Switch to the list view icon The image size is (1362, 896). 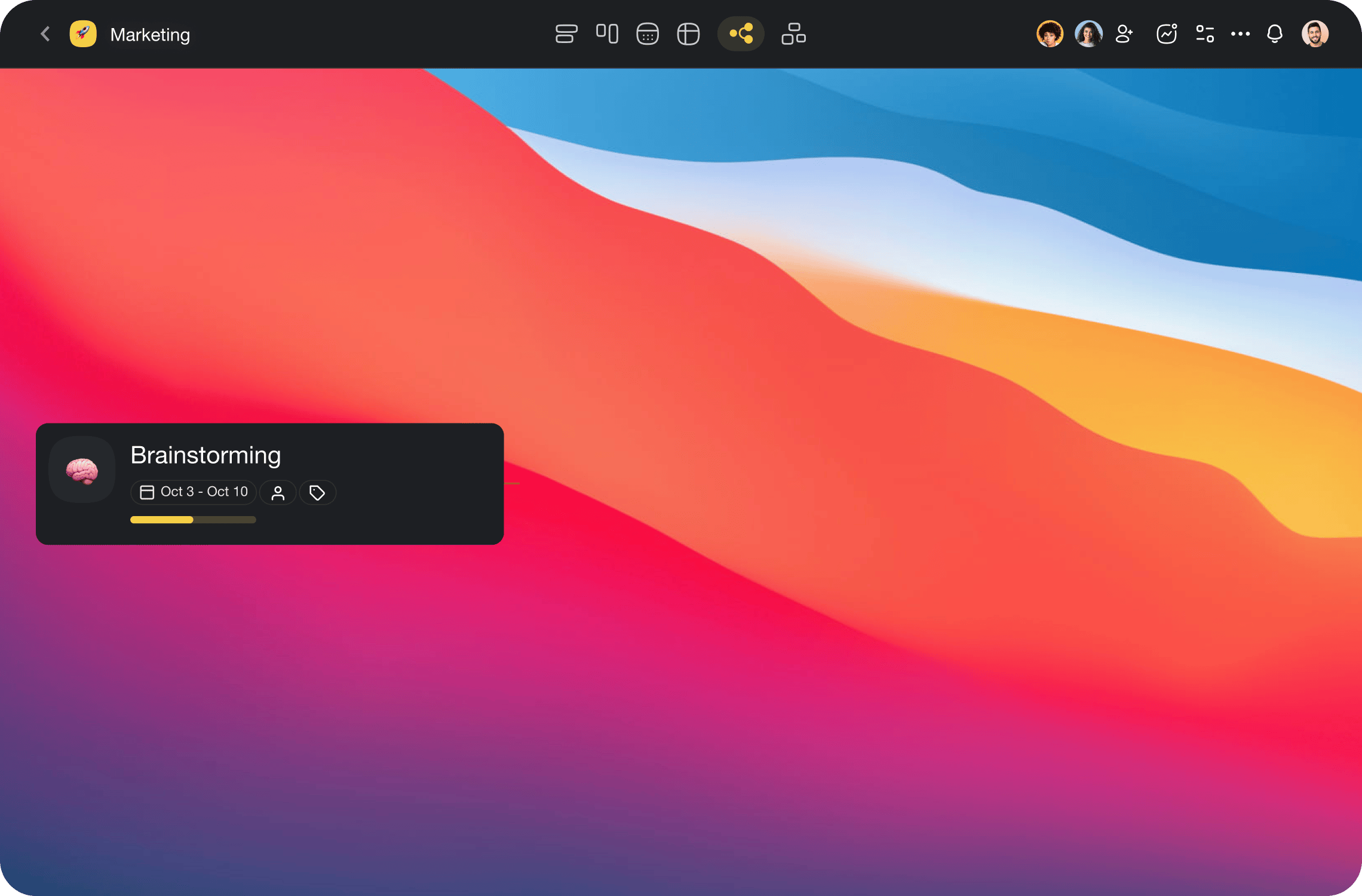(x=566, y=34)
